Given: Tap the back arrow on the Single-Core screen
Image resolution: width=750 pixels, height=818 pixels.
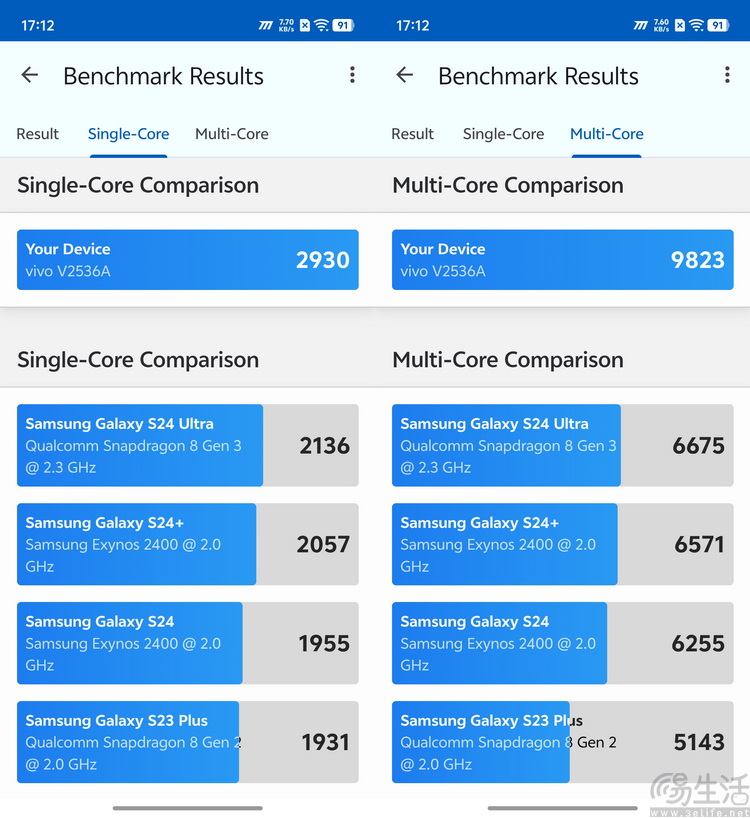Looking at the screenshot, I should point(30,75).
